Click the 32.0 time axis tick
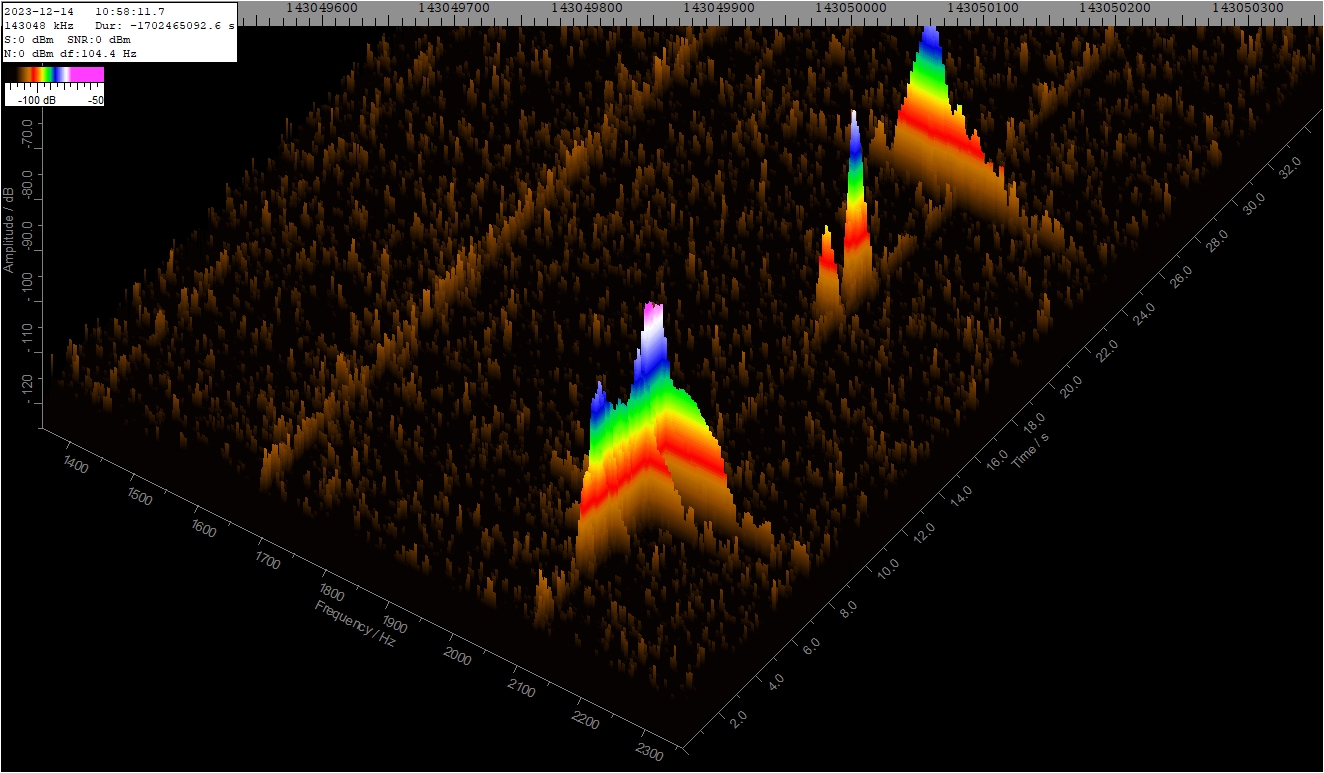 coord(1291,168)
